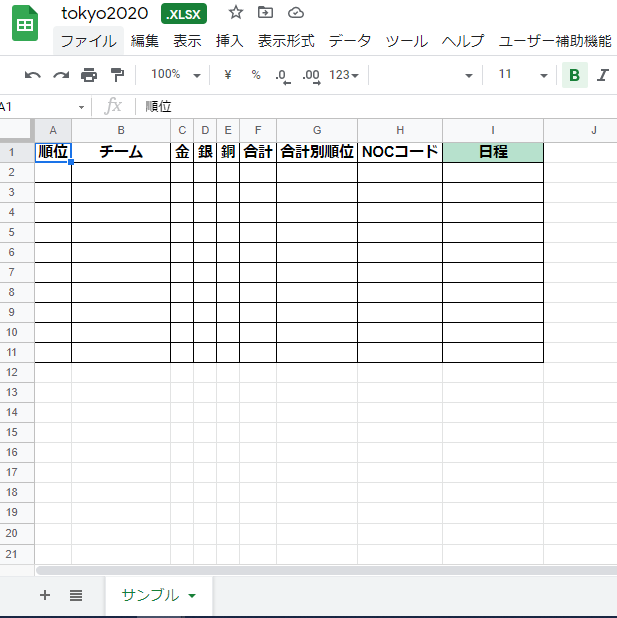617x618 pixels.
Task: Open the 表示形式 menu
Action: 286,41
